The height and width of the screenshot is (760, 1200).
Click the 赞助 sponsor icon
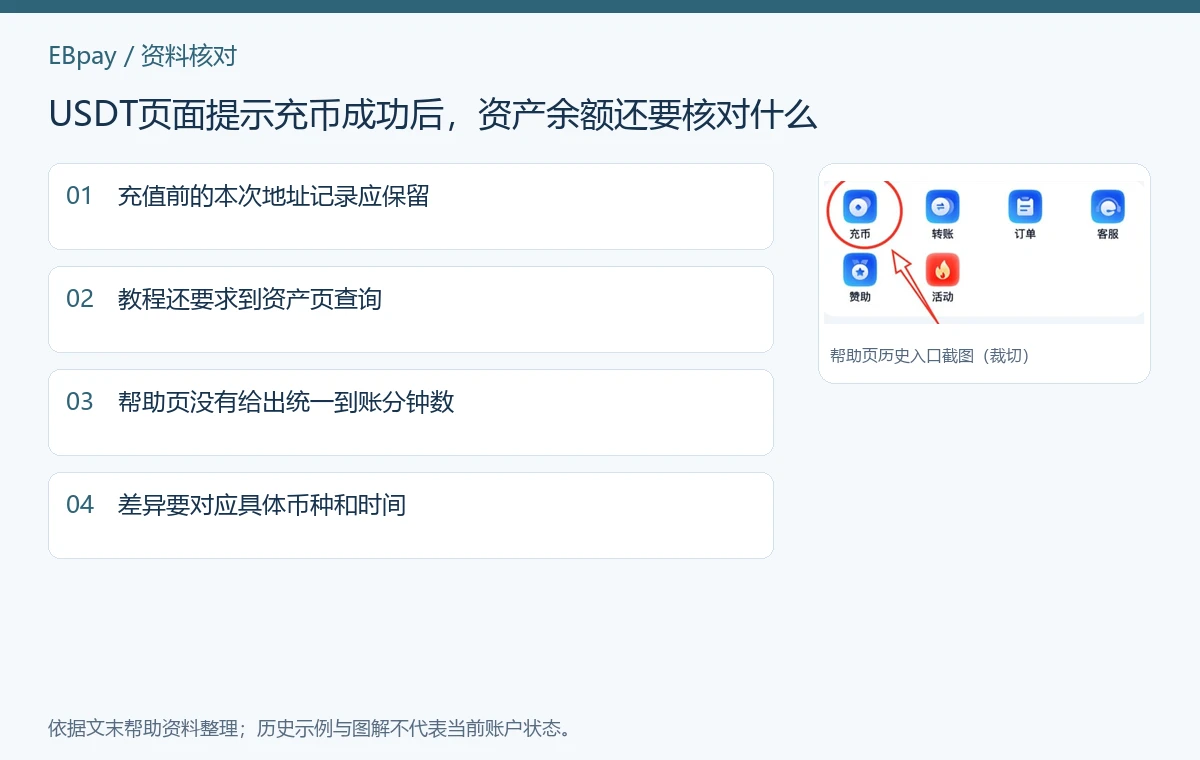pyautogui.click(x=860, y=269)
